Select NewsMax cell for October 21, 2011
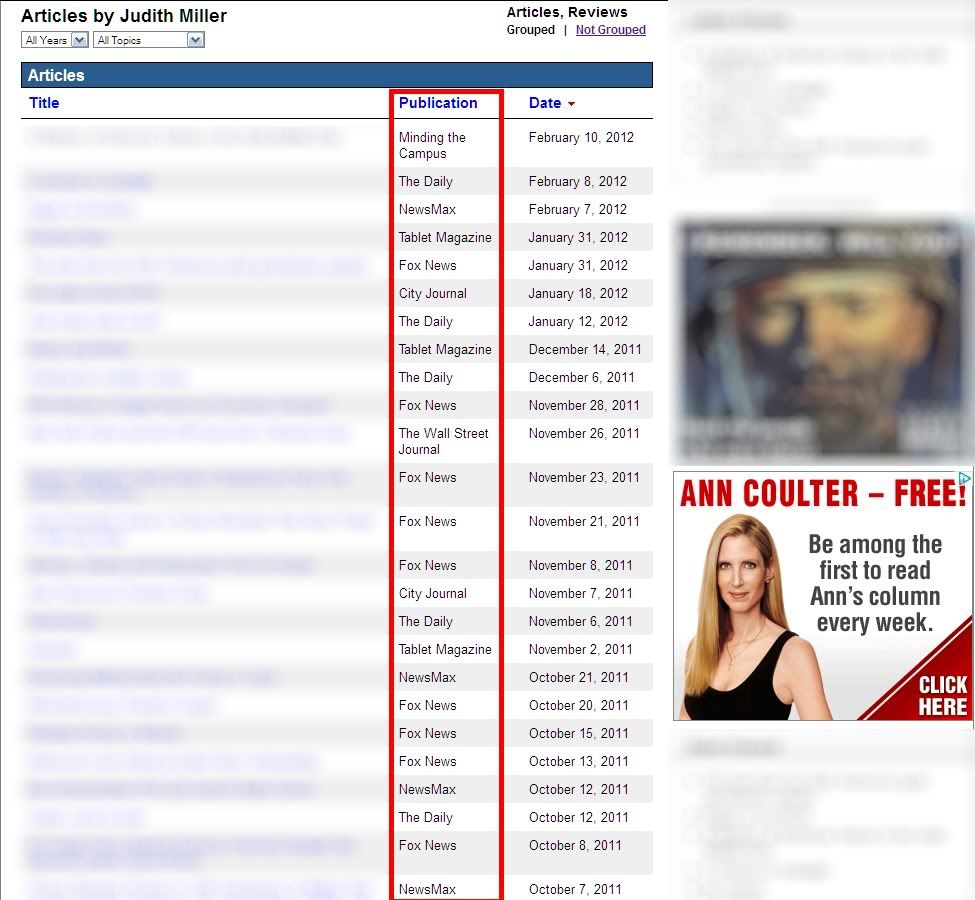Image resolution: width=975 pixels, height=900 pixels. (427, 678)
